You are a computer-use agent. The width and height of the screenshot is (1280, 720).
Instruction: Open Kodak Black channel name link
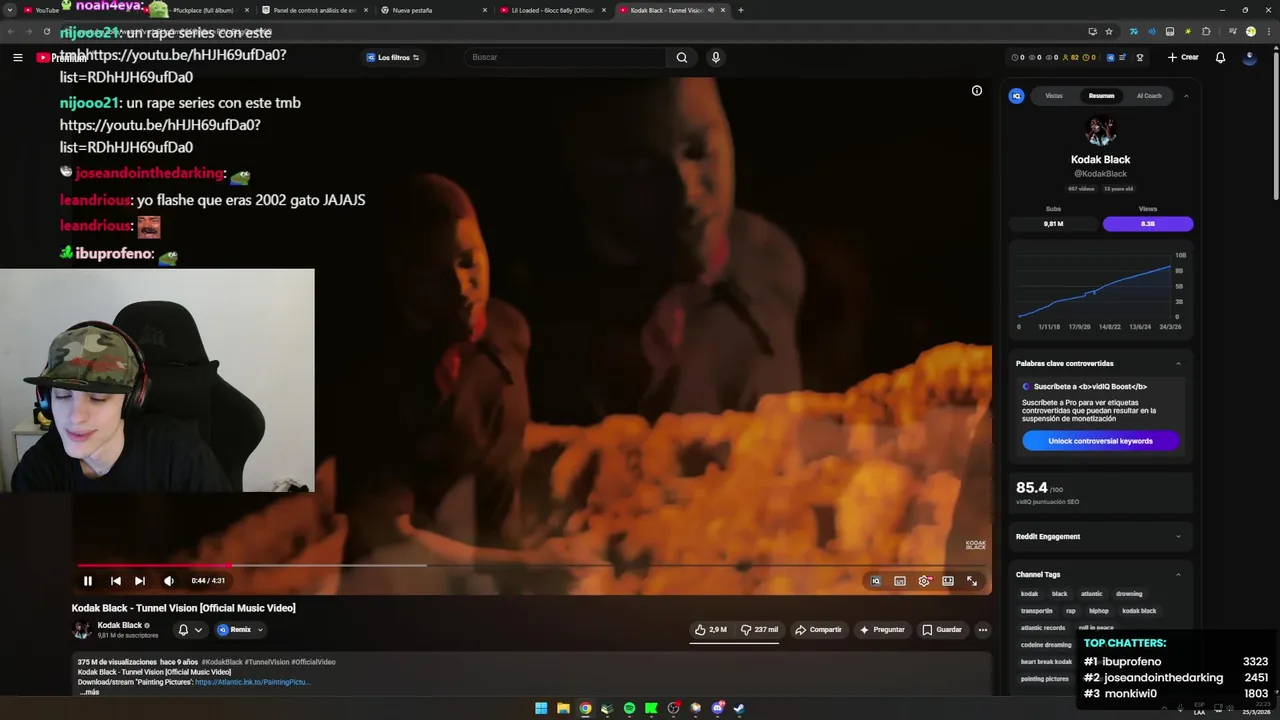[x=120, y=625]
